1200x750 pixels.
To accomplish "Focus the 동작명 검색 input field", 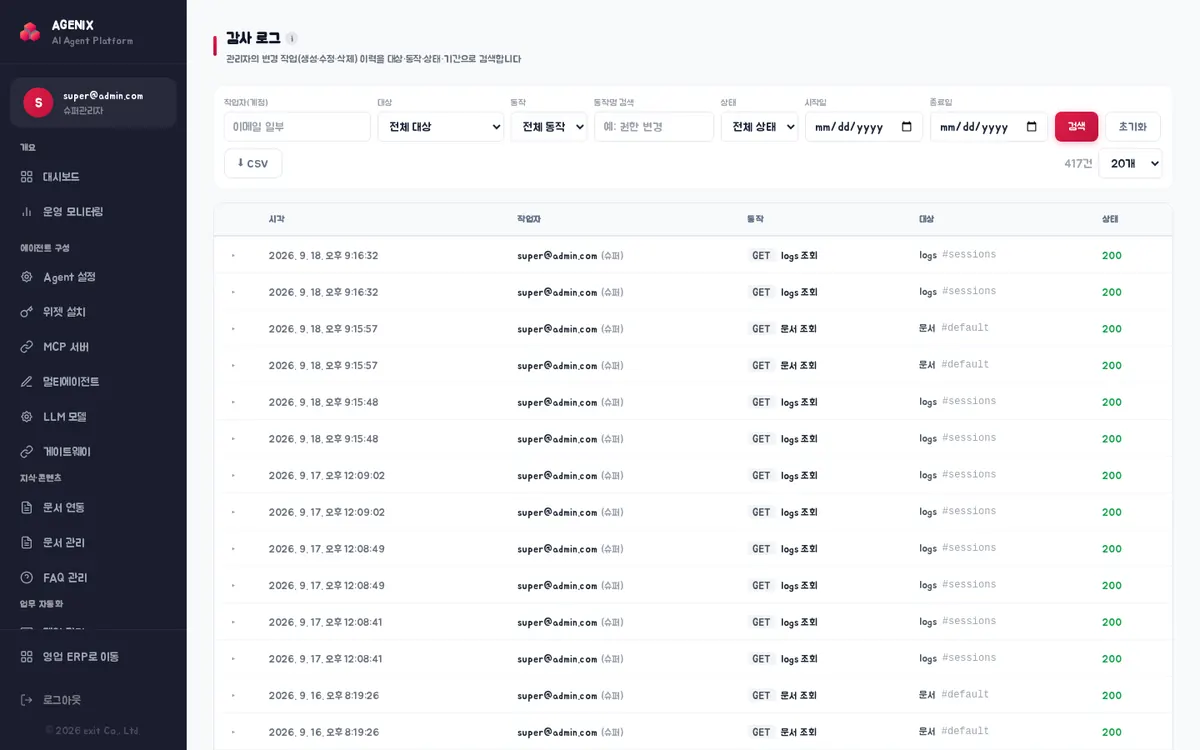I will coord(654,127).
